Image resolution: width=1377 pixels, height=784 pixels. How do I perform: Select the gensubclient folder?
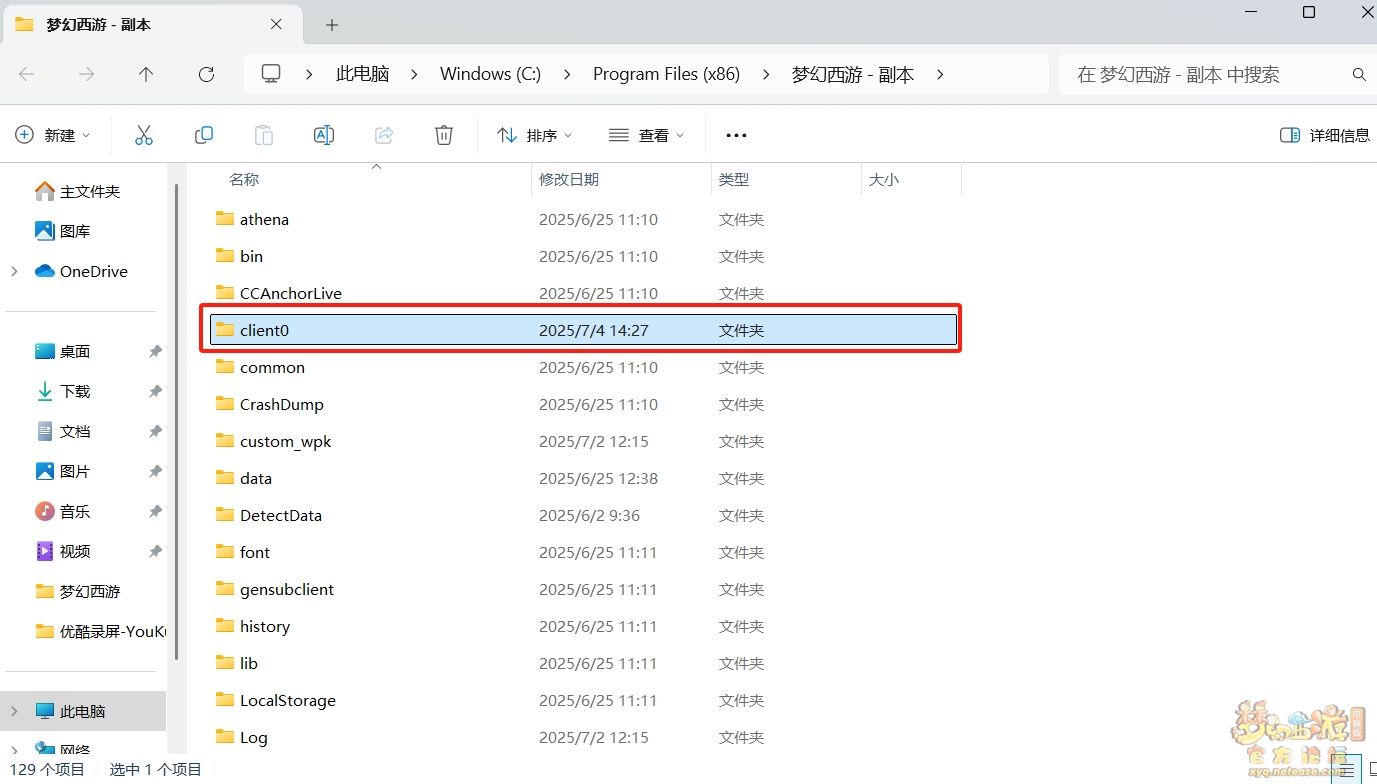coord(585,589)
